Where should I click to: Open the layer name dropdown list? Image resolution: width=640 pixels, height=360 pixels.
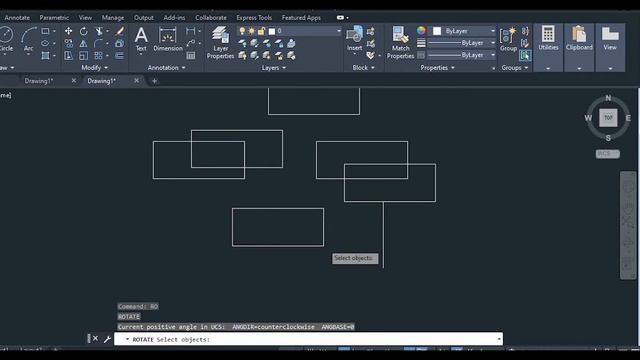tap(338, 31)
